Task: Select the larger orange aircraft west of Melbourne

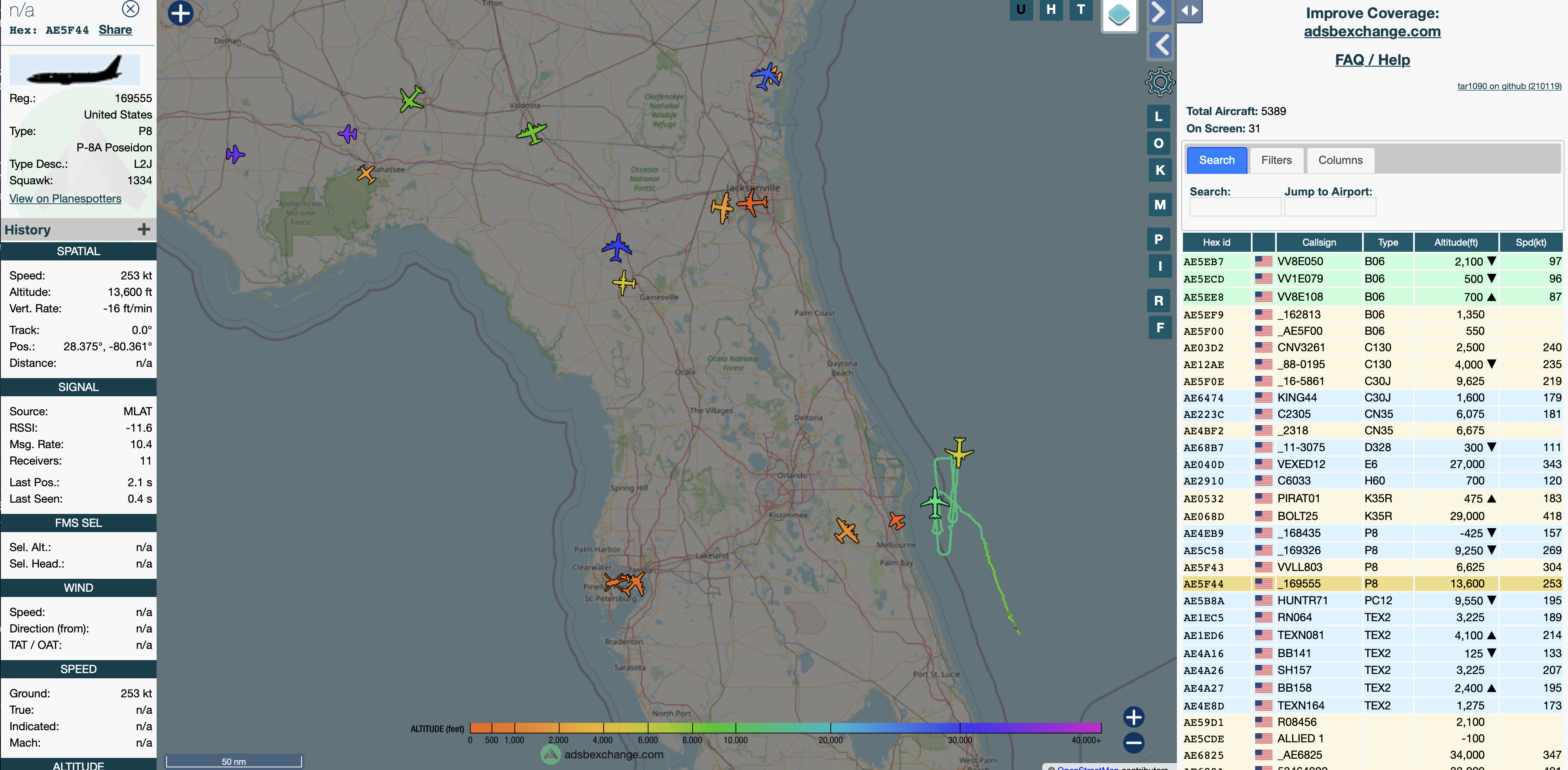Action: 846,531
